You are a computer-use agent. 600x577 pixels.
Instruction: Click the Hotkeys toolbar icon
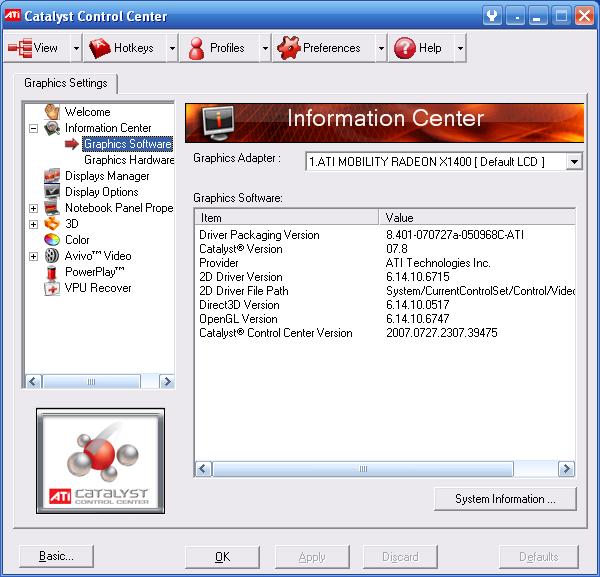(x=100, y=48)
